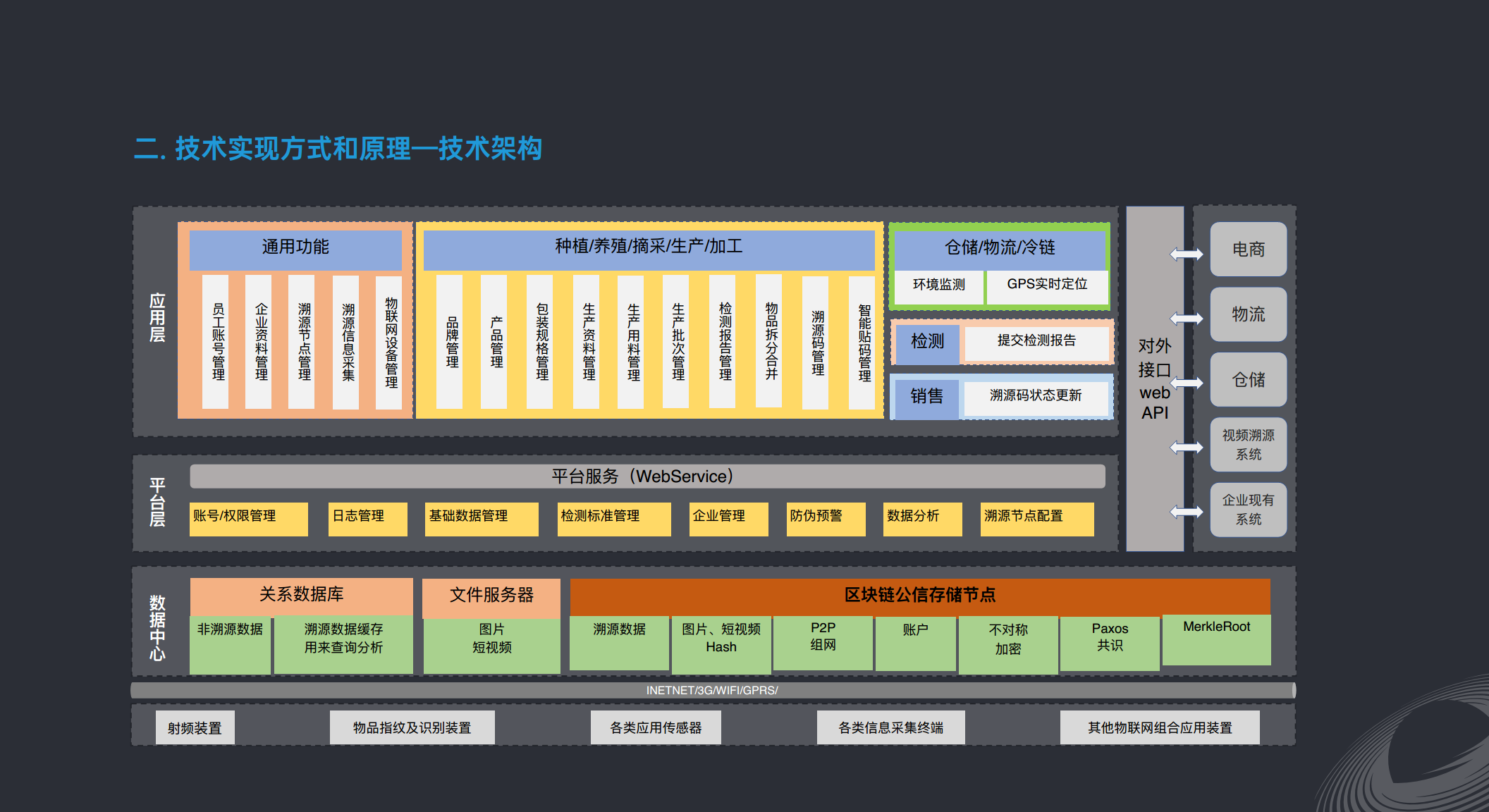1489x812 pixels.
Task: Click the 溯源信息采集 column
Action: click(345, 342)
